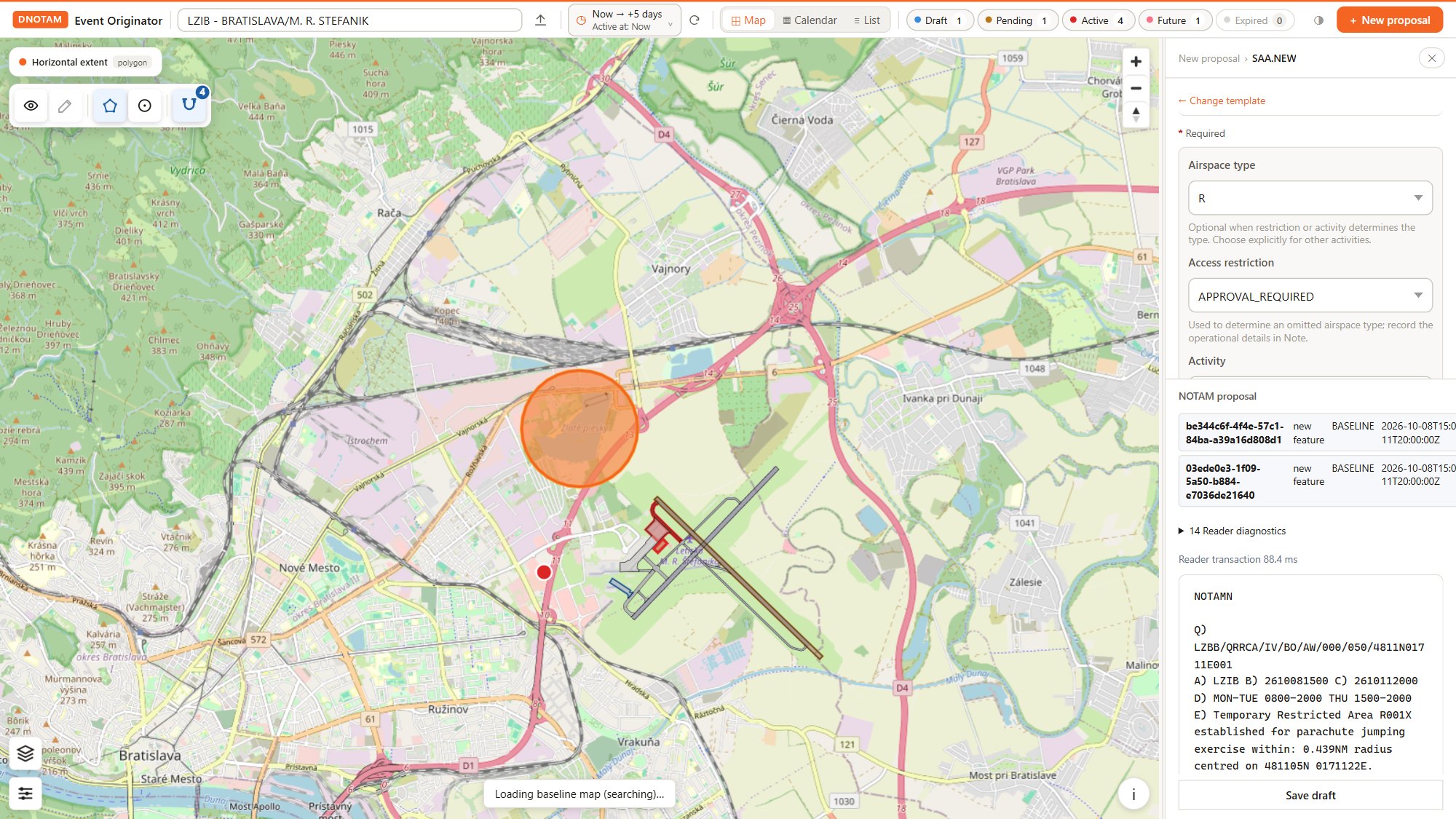The height and width of the screenshot is (819, 1456).
Task: Click the upload icon beside airport field
Action: click(x=540, y=20)
